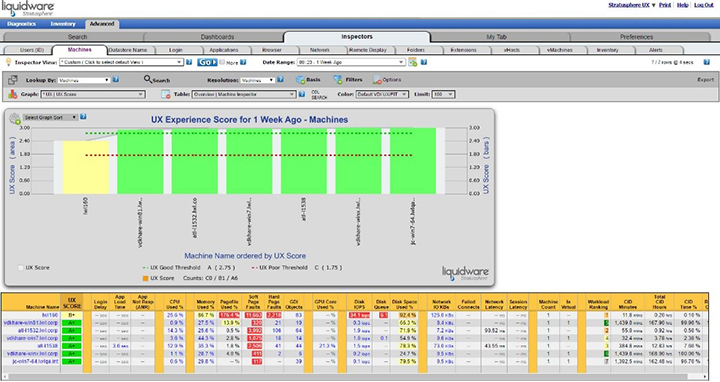Image resolution: width=720 pixels, height=382 pixels.
Task: Click the 3.6 sec App Load Time cell
Action: tap(120, 346)
